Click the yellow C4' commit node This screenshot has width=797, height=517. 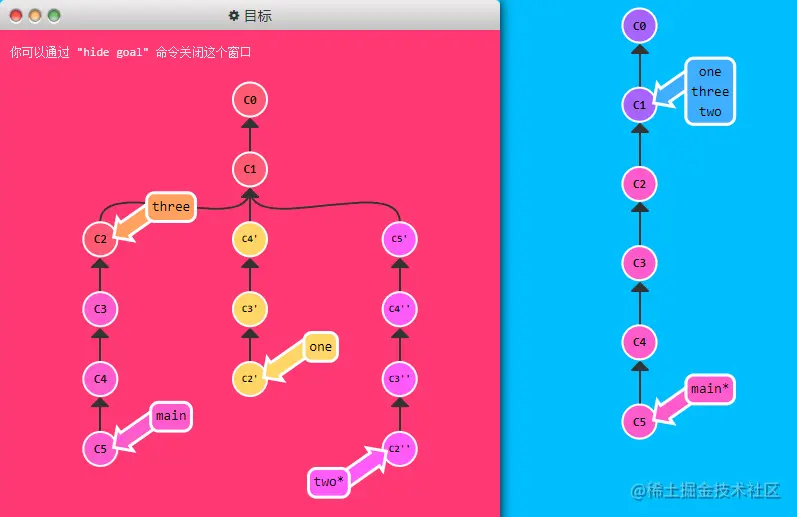250,239
